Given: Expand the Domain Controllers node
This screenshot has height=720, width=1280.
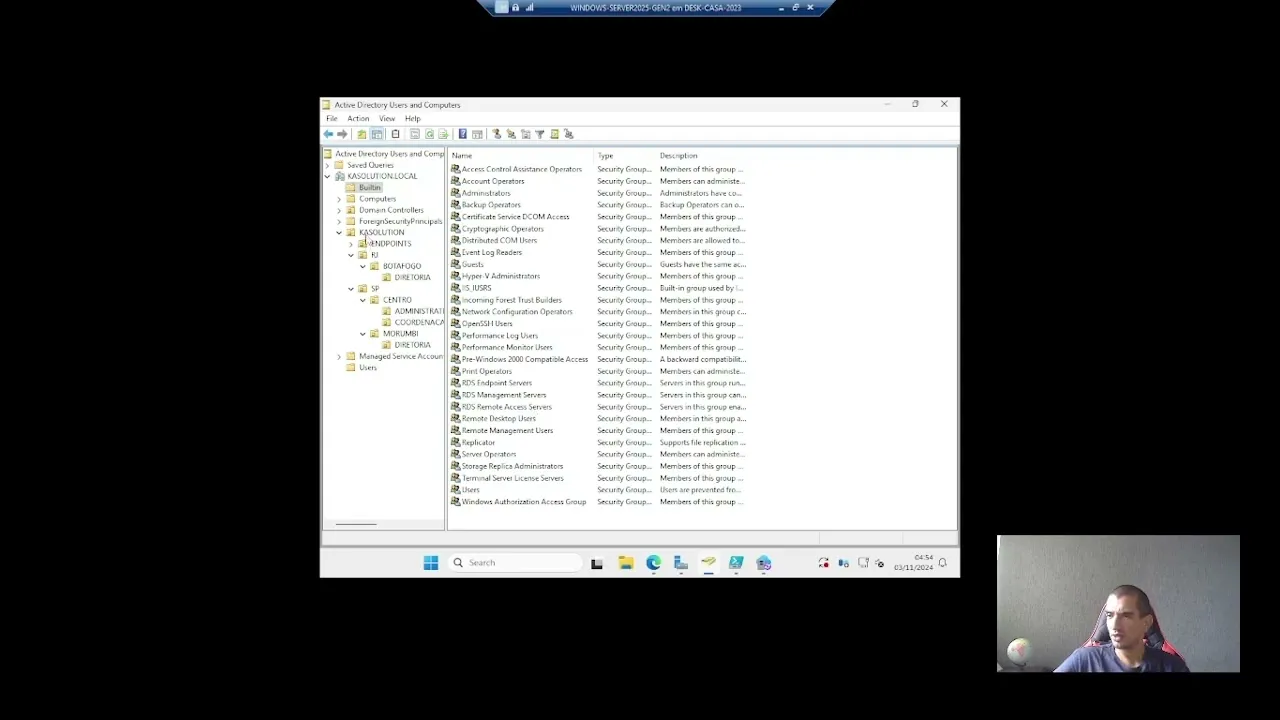Looking at the screenshot, I should [339, 210].
